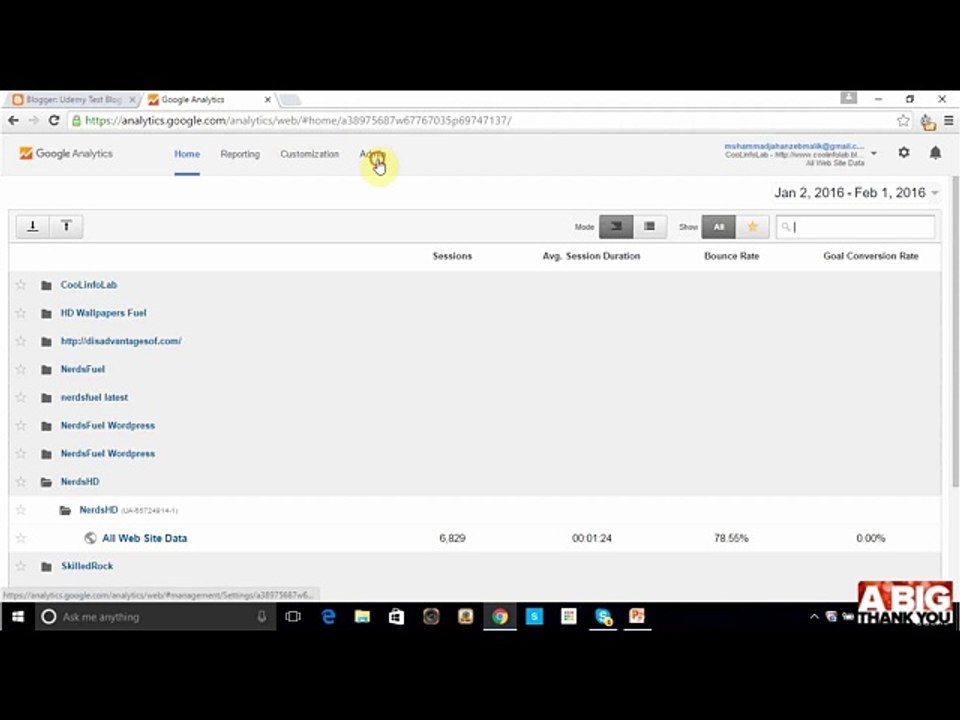
Task: Star the CoolInfoLab account
Action: [21, 285]
